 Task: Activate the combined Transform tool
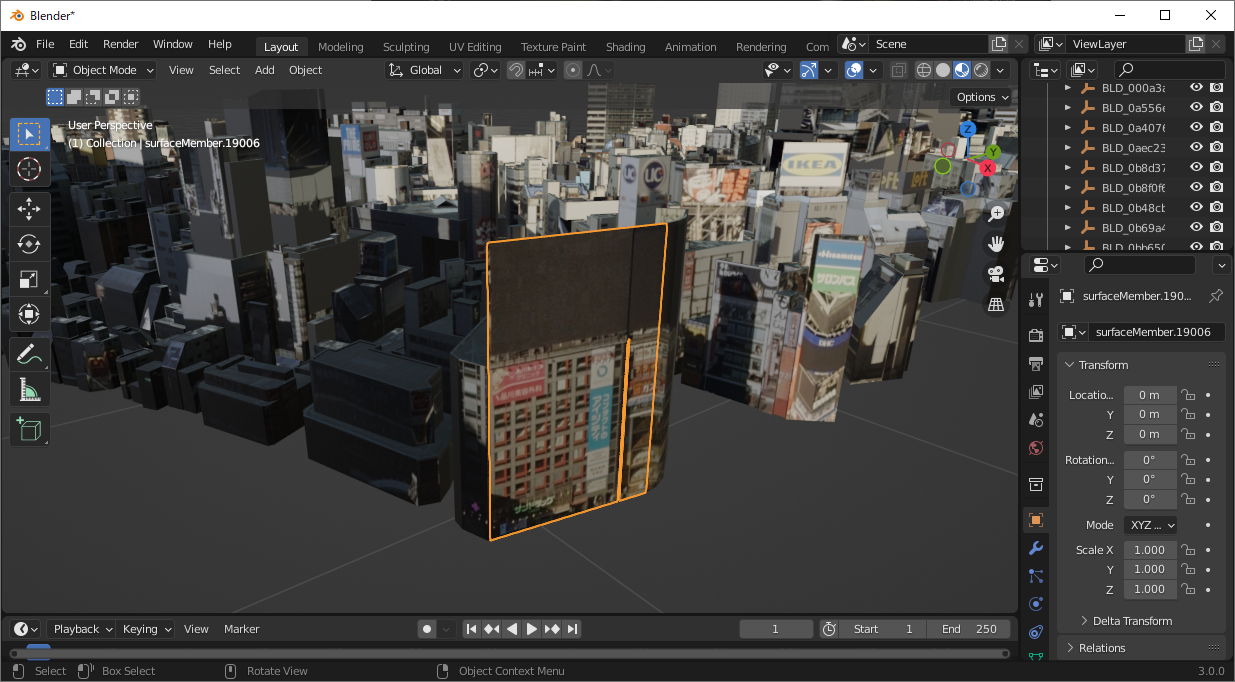tap(29, 314)
